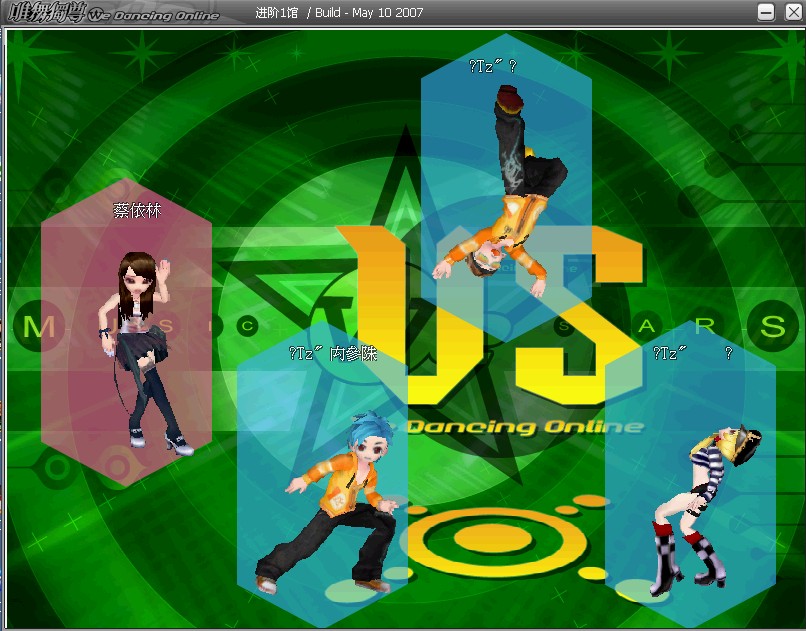Click the Build - May 10 2007 text
This screenshot has width=806, height=631.
[x=369, y=12]
